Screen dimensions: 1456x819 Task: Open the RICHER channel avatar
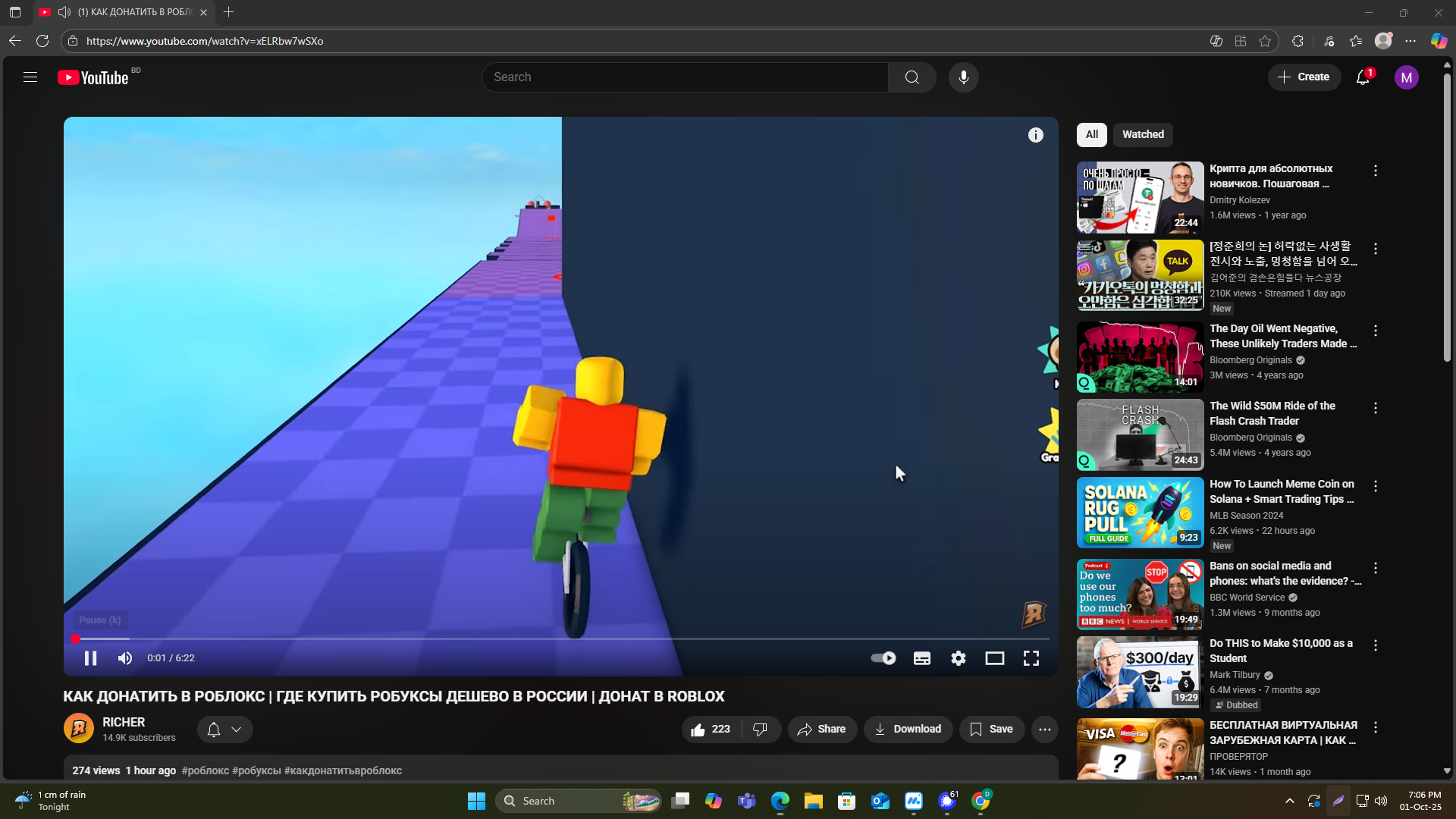pyautogui.click(x=79, y=729)
